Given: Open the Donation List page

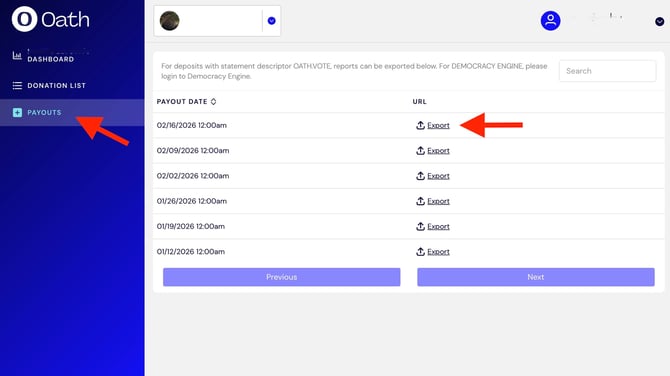Looking at the screenshot, I should pos(56,85).
